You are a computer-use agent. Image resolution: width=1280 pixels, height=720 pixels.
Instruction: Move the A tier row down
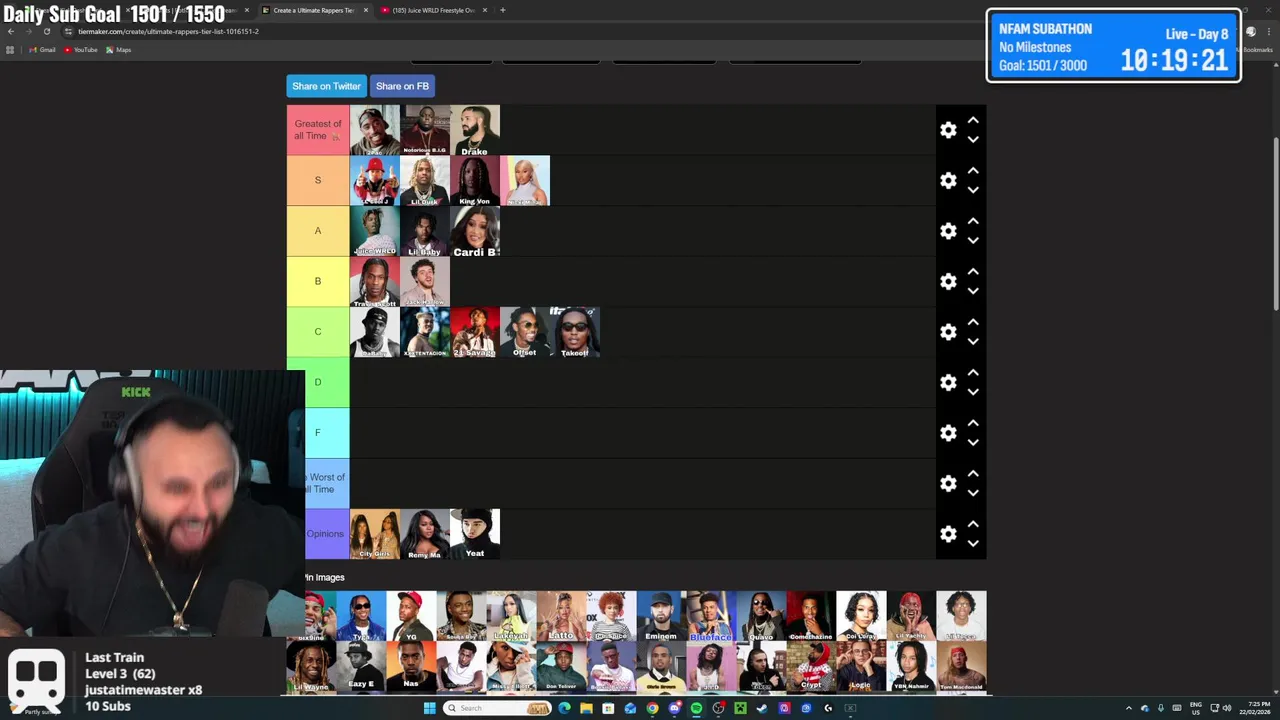point(973,241)
